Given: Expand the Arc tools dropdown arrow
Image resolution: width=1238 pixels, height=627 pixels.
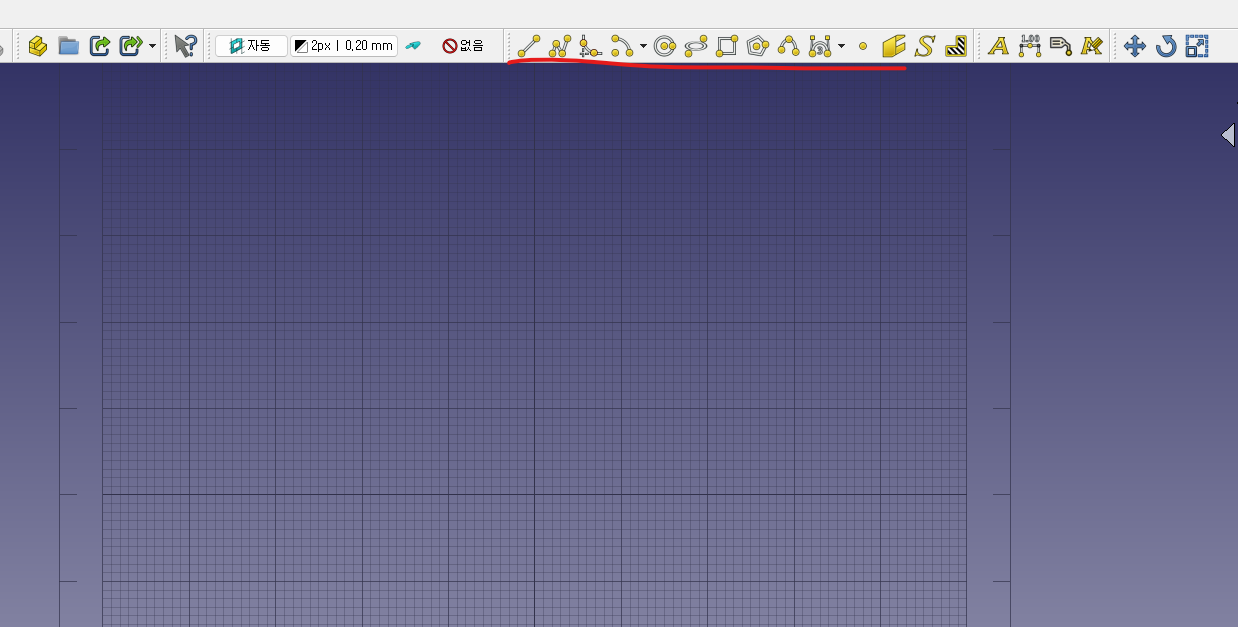Looking at the screenshot, I should [x=643, y=46].
